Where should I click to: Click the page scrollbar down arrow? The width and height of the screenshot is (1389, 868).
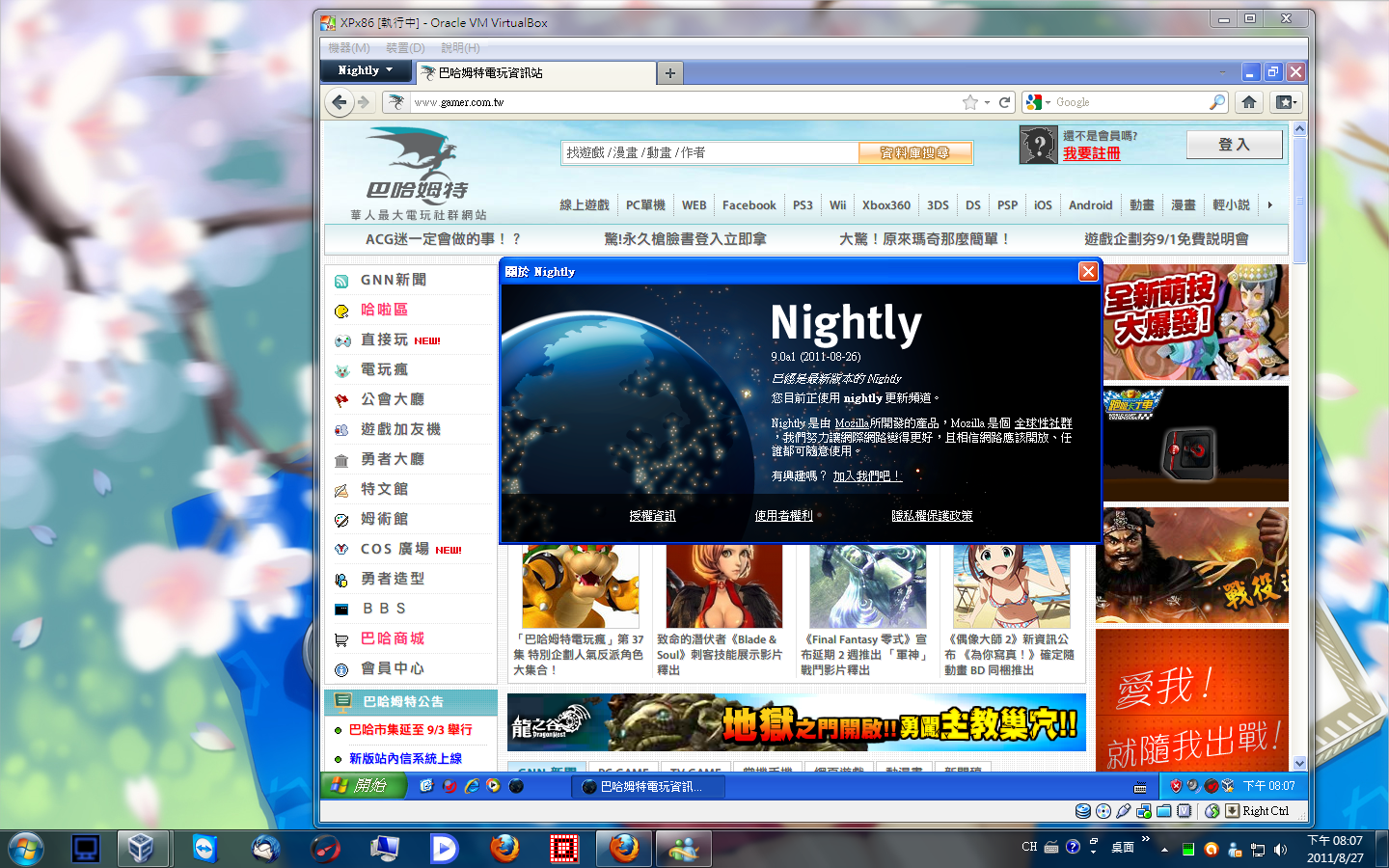click(x=1298, y=763)
